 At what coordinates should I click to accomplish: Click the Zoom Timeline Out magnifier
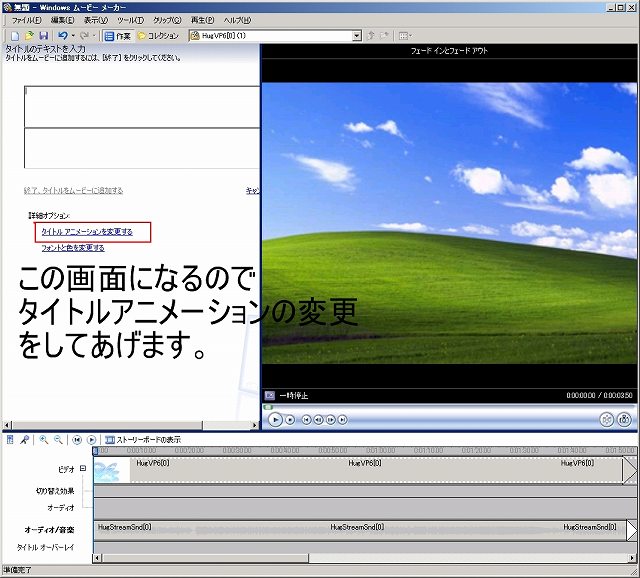(58, 440)
